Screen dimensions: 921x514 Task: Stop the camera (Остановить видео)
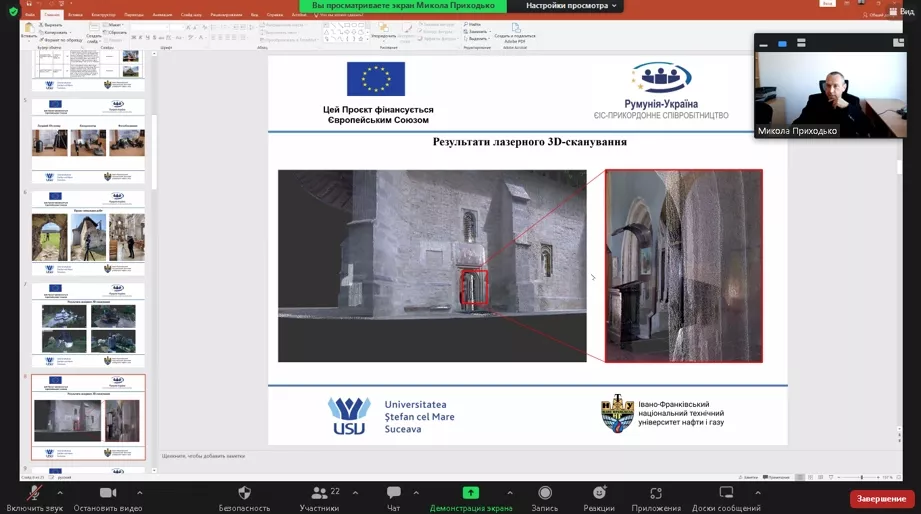[108, 493]
